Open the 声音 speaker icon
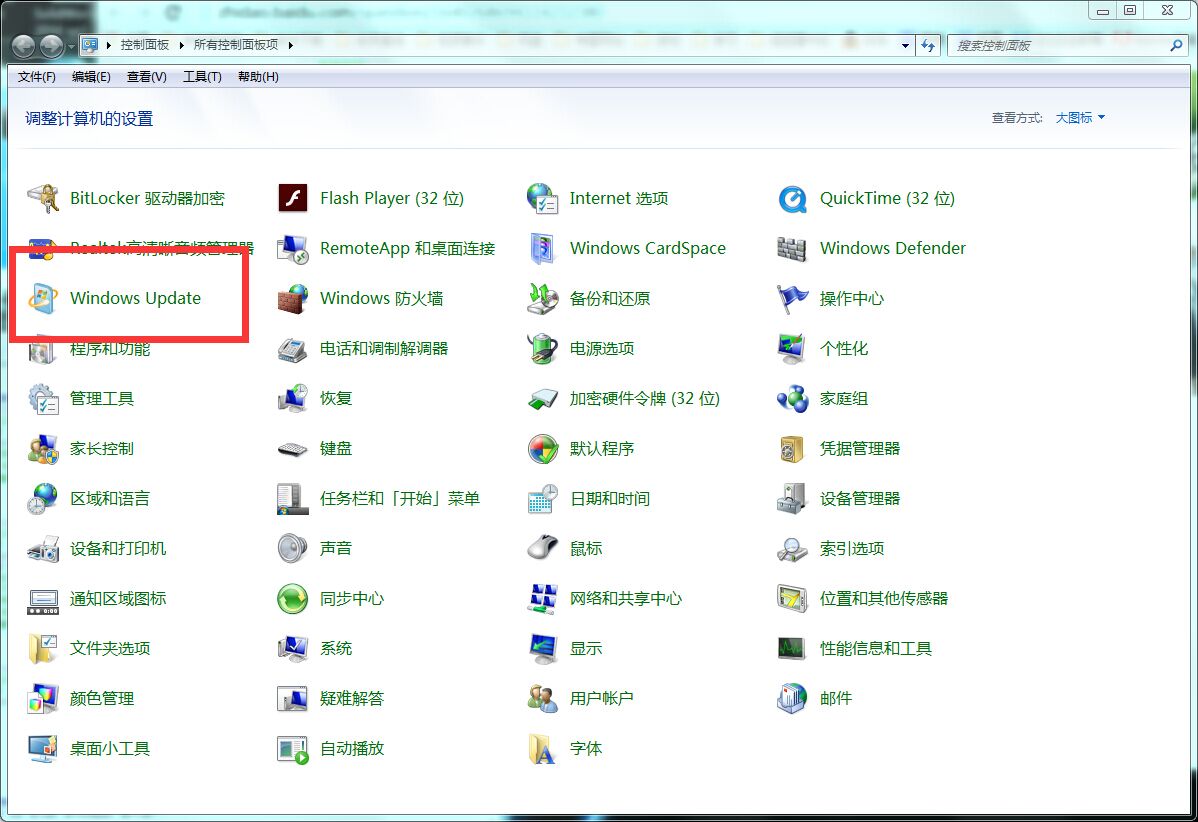The width and height of the screenshot is (1198, 822). click(x=293, y=549)
